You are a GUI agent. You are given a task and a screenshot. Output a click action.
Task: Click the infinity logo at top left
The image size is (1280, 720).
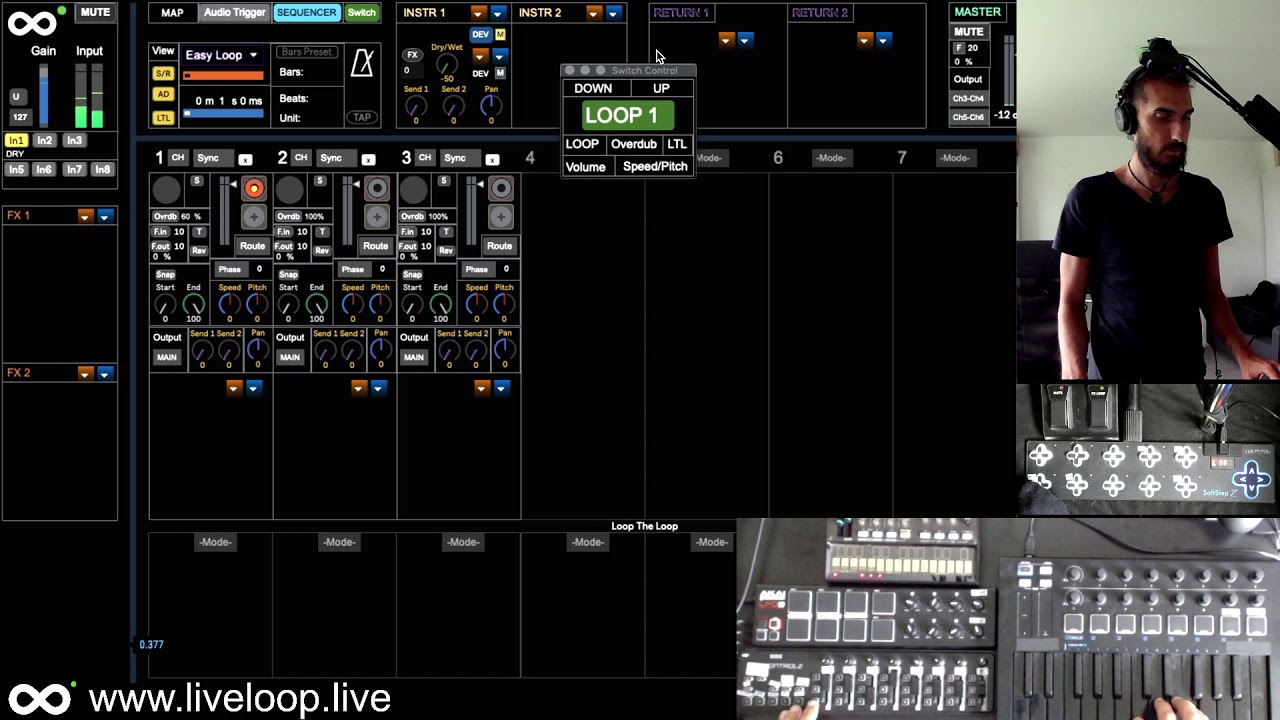coord(32,22)
